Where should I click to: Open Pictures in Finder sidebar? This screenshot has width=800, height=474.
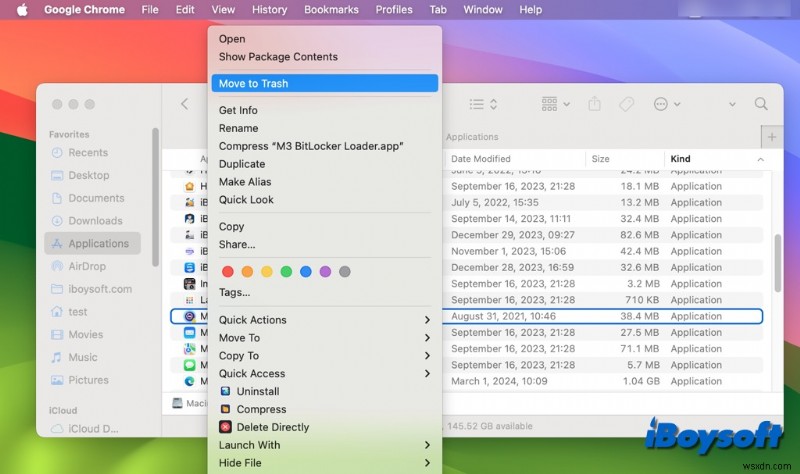tap(92, 380)
